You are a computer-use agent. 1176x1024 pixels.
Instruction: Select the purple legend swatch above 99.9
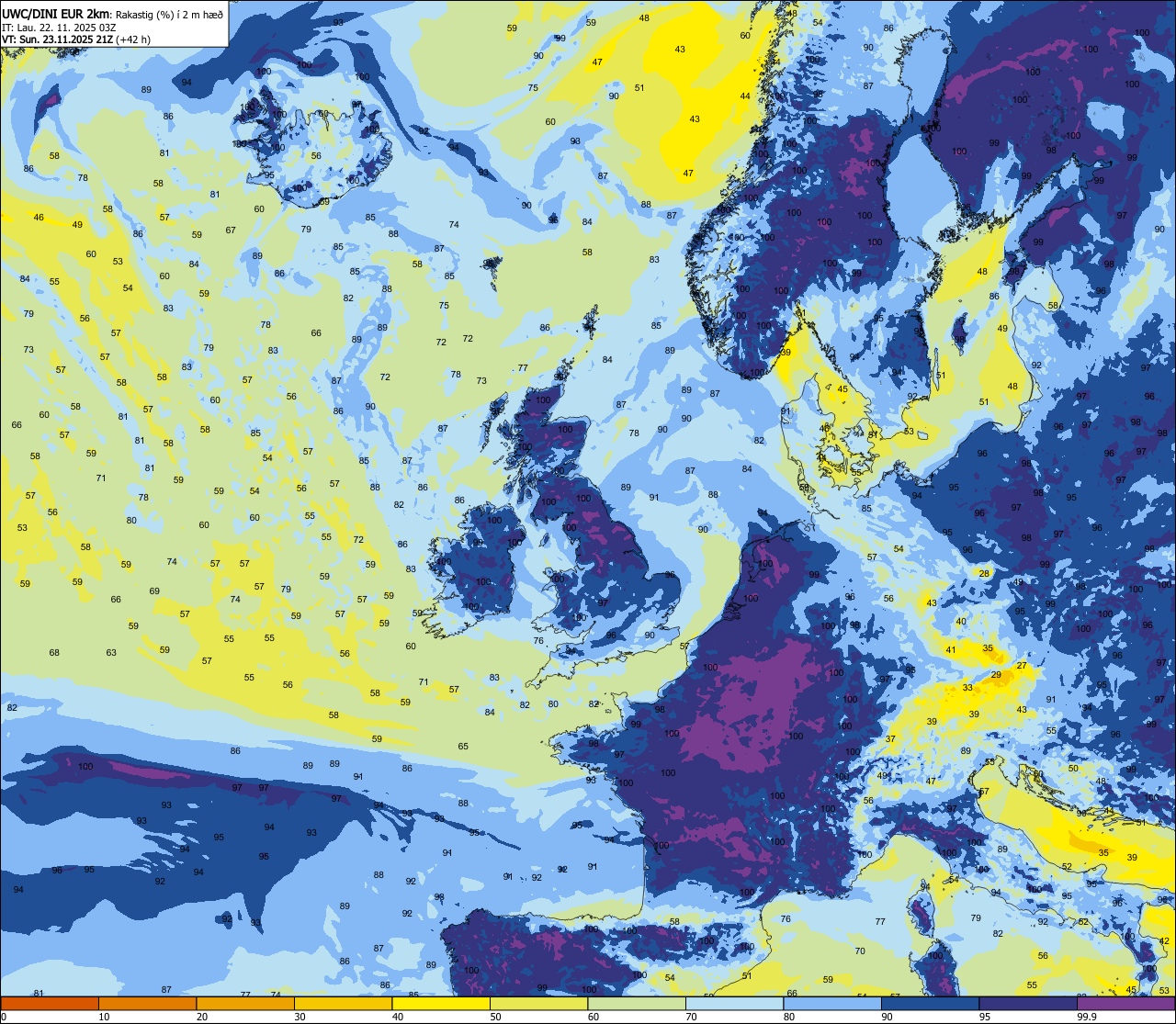(1125, 1004)
